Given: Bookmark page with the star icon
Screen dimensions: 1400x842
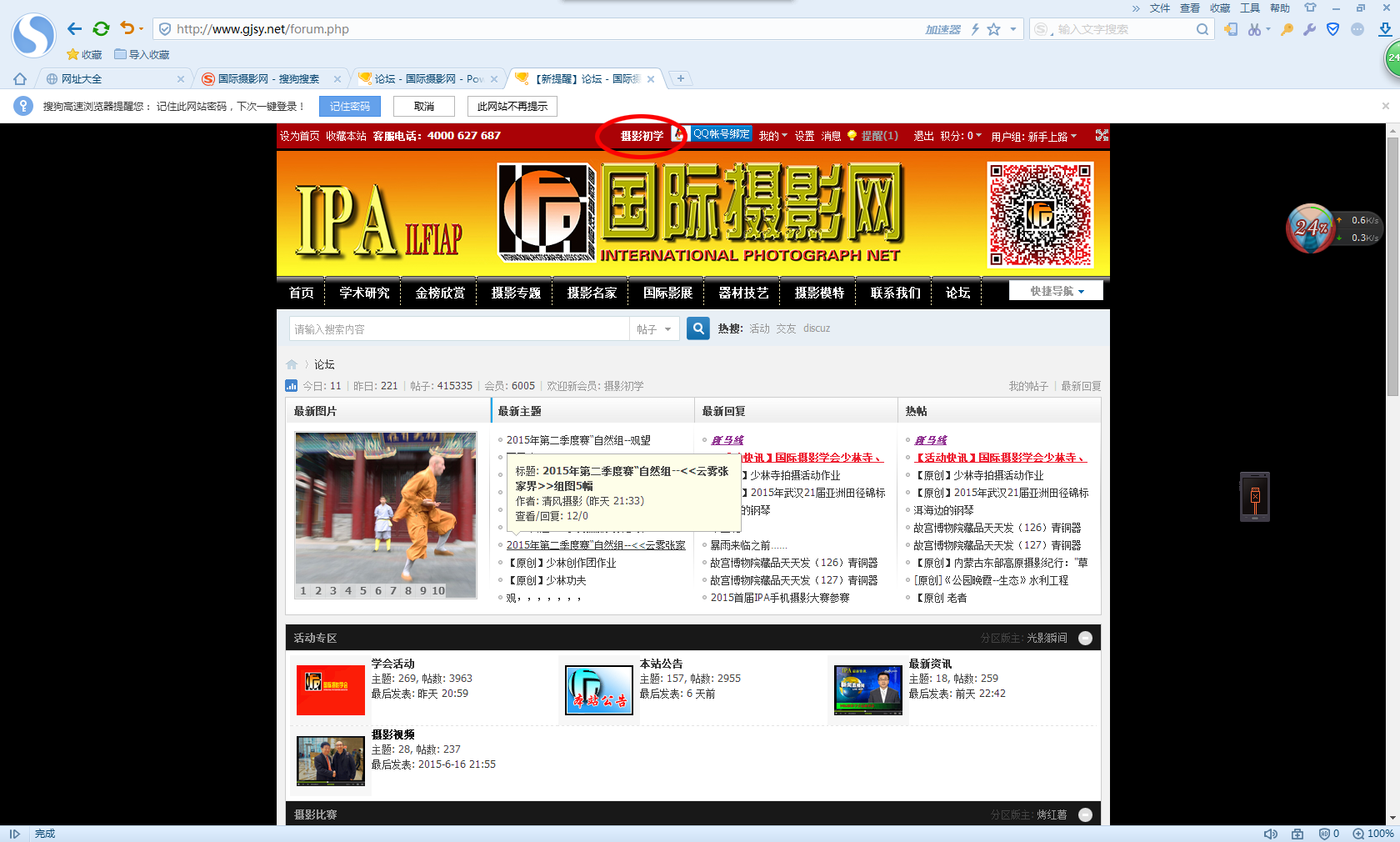Looking at the screenshot, I should pos(993,29).
